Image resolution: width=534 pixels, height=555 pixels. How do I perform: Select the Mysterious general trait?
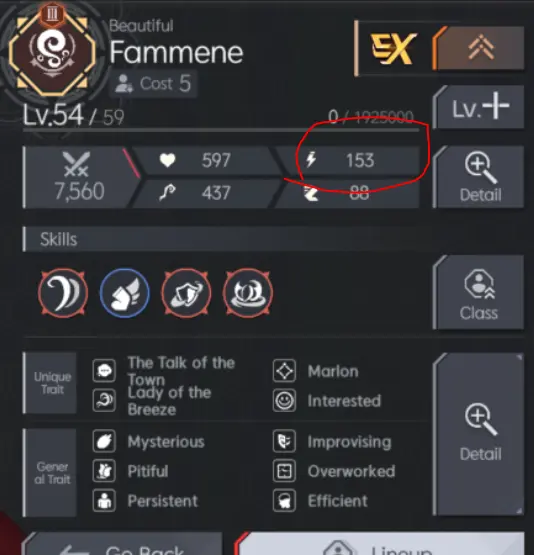[x=149, y=441]
